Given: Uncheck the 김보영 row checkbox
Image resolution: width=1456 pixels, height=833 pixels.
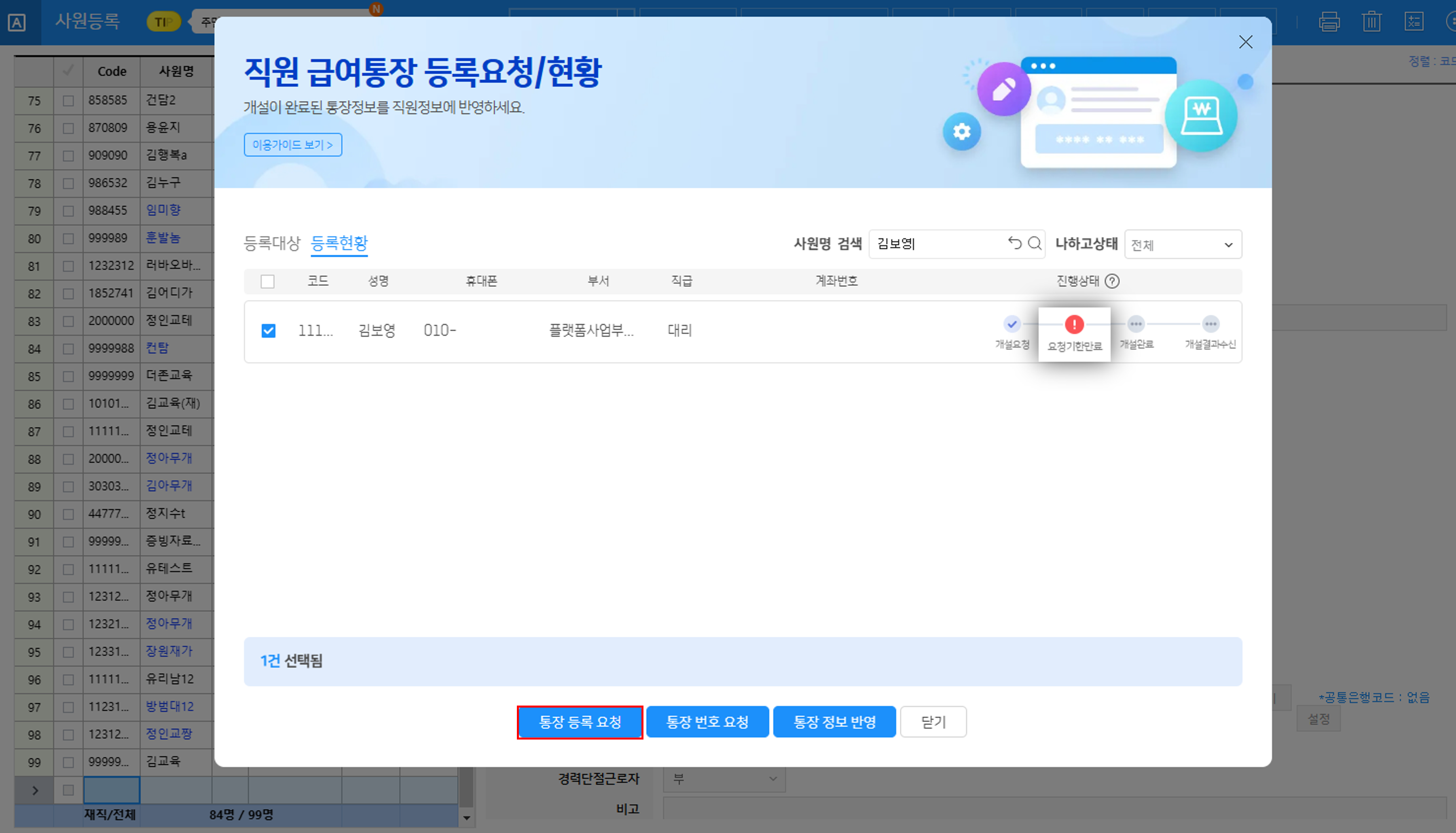Looking at the screenshot, I should coord(268,331).
